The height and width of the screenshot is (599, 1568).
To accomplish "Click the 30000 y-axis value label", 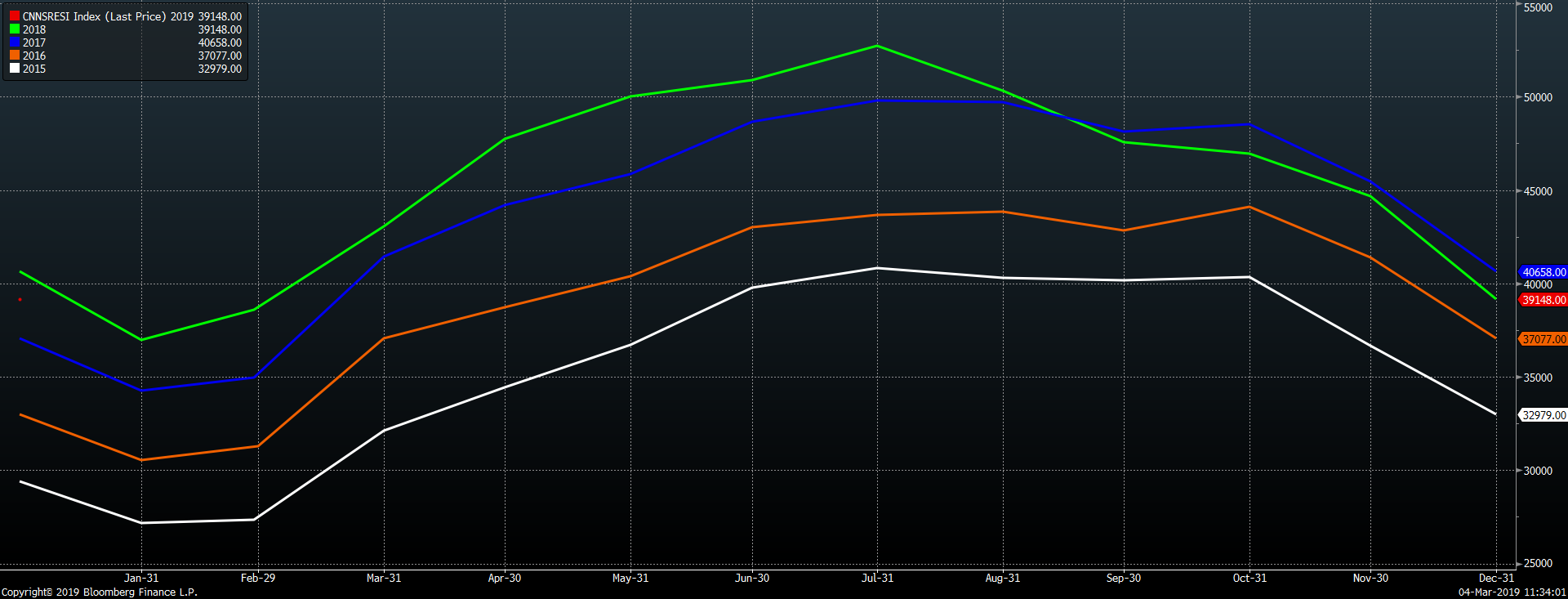I will [1538, 471].
